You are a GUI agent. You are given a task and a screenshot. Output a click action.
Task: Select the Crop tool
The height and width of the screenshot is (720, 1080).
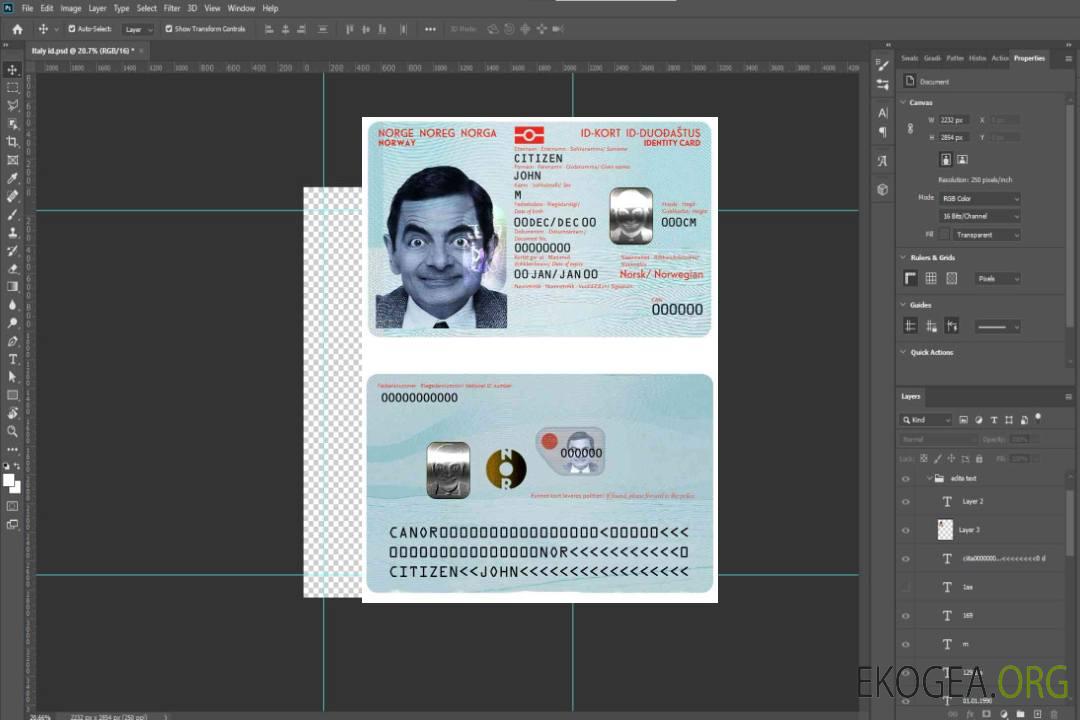click(13, 142)
